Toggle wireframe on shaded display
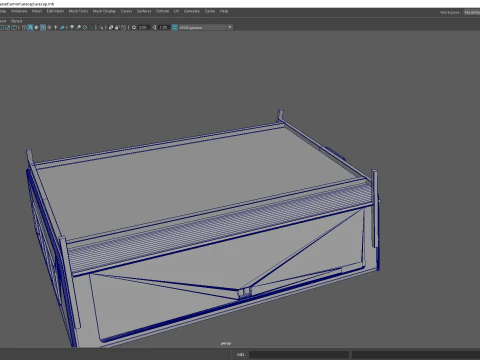Screen dimensions: 480x360 43,27
